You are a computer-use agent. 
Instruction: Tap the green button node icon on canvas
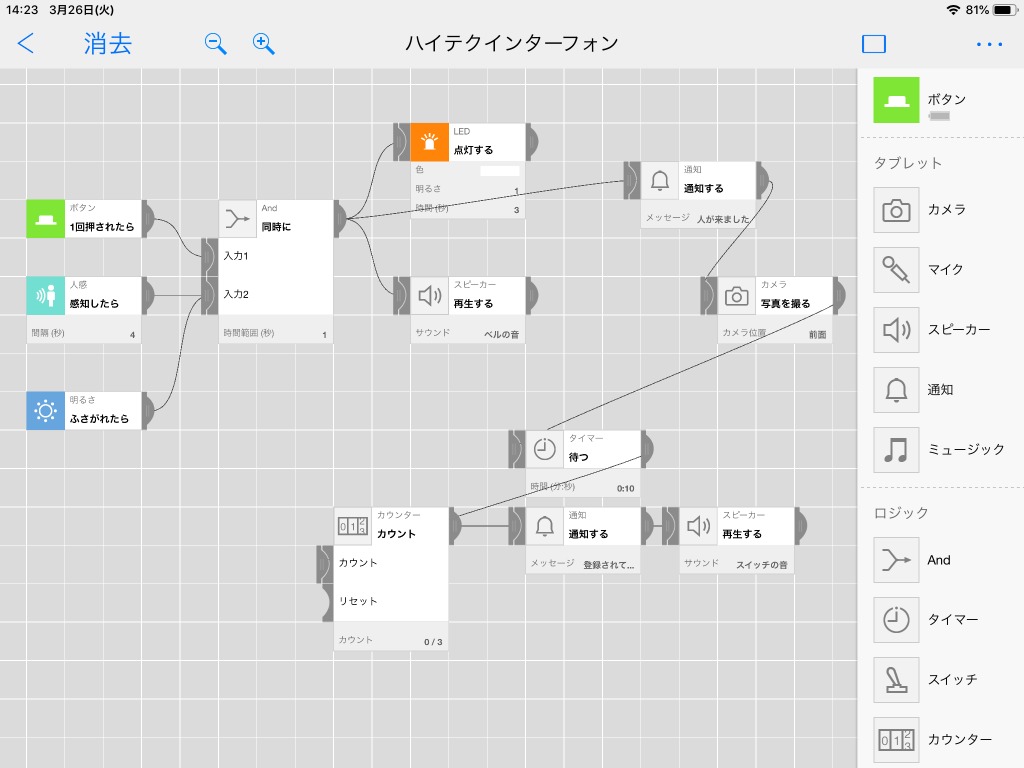coord(45,219)
